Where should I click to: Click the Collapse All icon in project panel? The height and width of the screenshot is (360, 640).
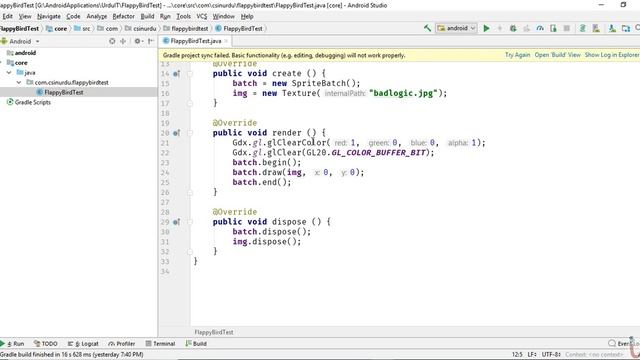(x=123, y=41)
